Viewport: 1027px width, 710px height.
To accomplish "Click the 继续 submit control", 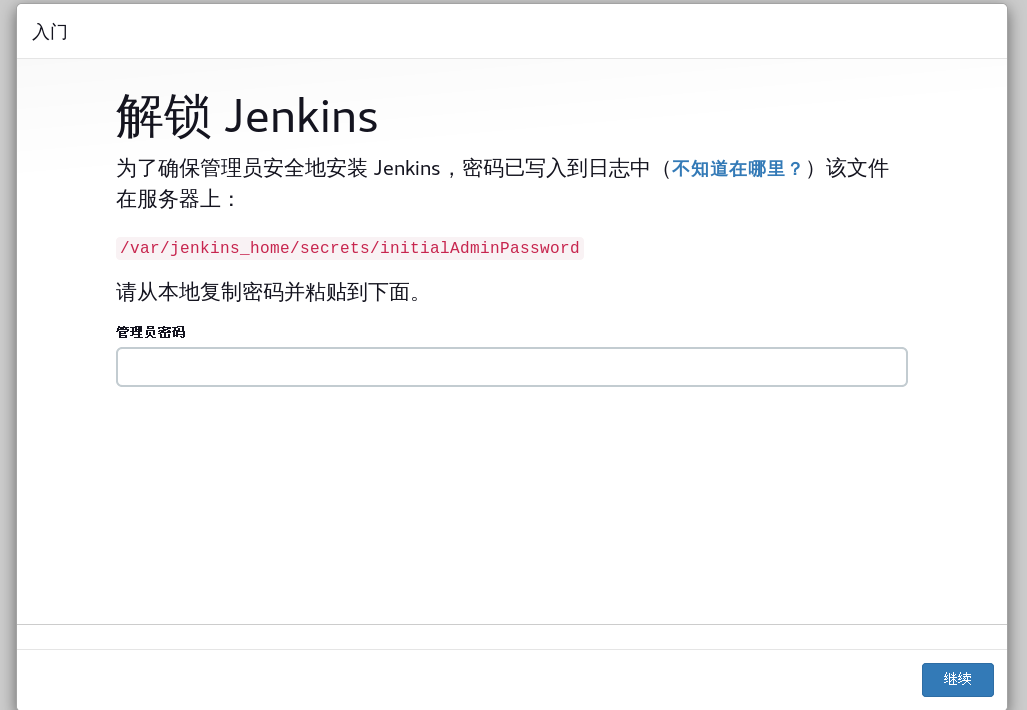I will [x=957, y=679].
